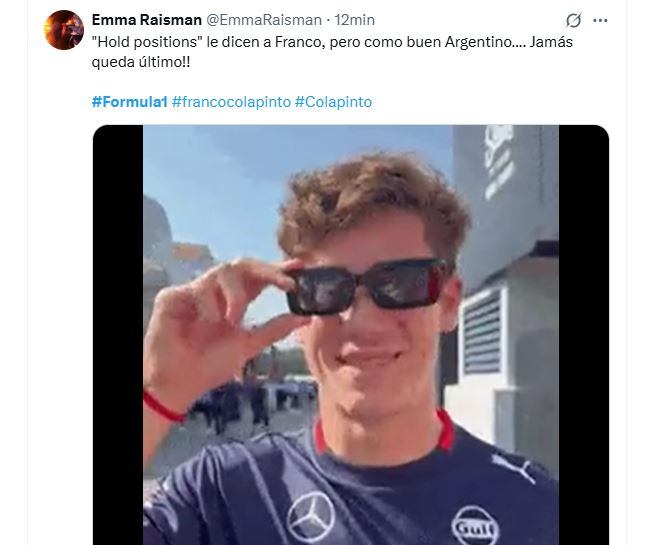Image resolution: width=652 pixels, height=545 pixels.
Task: Click the display name Emma Raisman
Action: [x=146, y=20]
